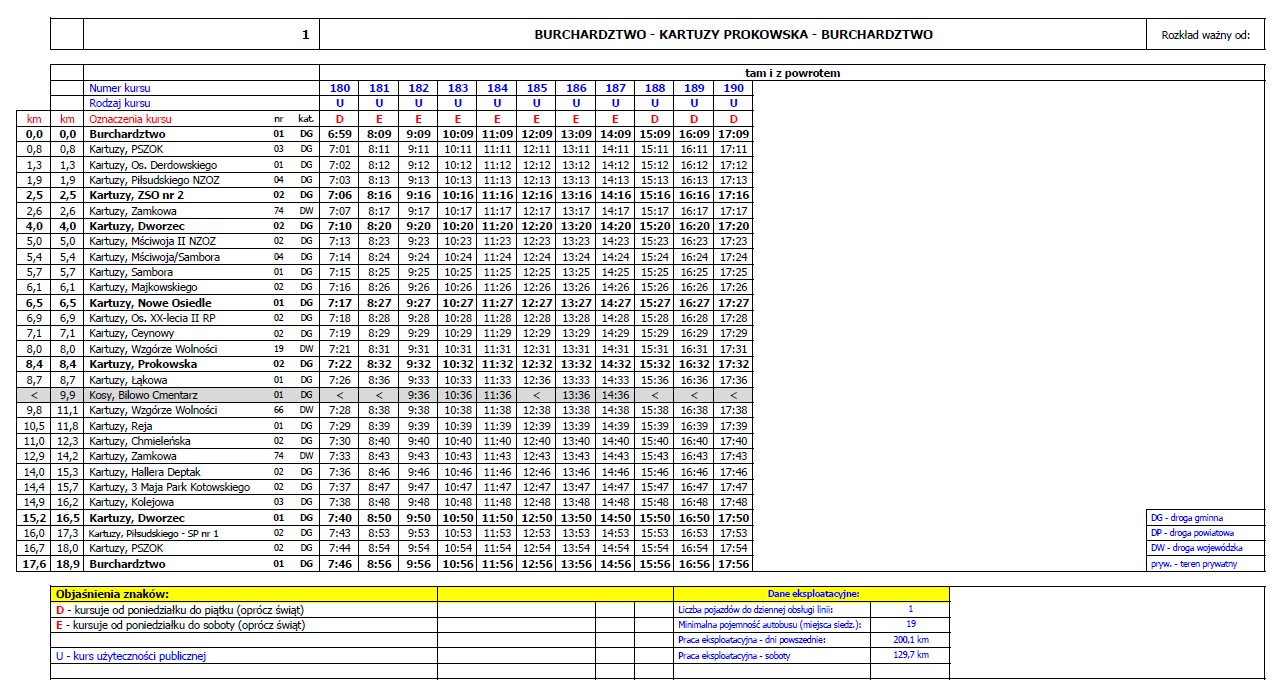Screen dimensions: 1281x691
Task: Click the 129,7 km Saturday value
Action: 911,655
